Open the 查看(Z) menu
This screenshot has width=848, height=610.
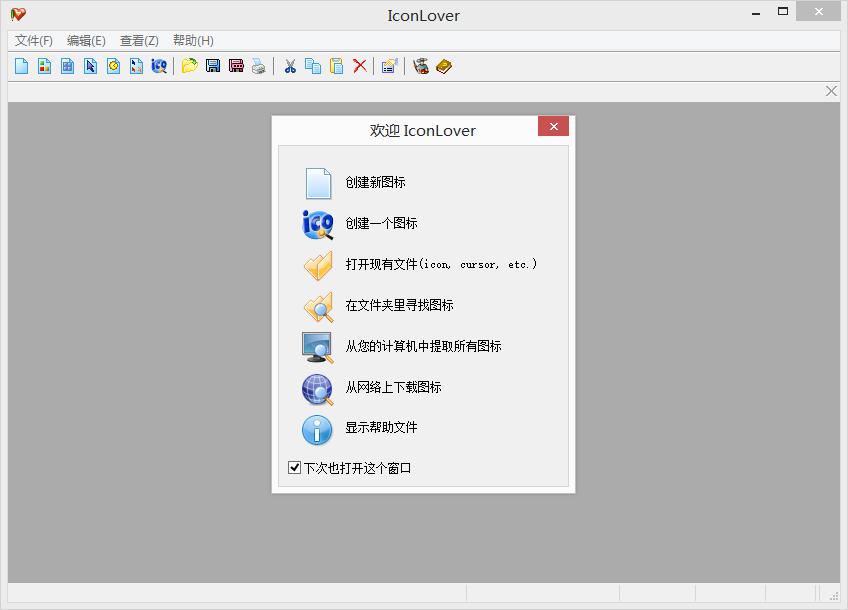pyautogui.click(x=138, y=41)
